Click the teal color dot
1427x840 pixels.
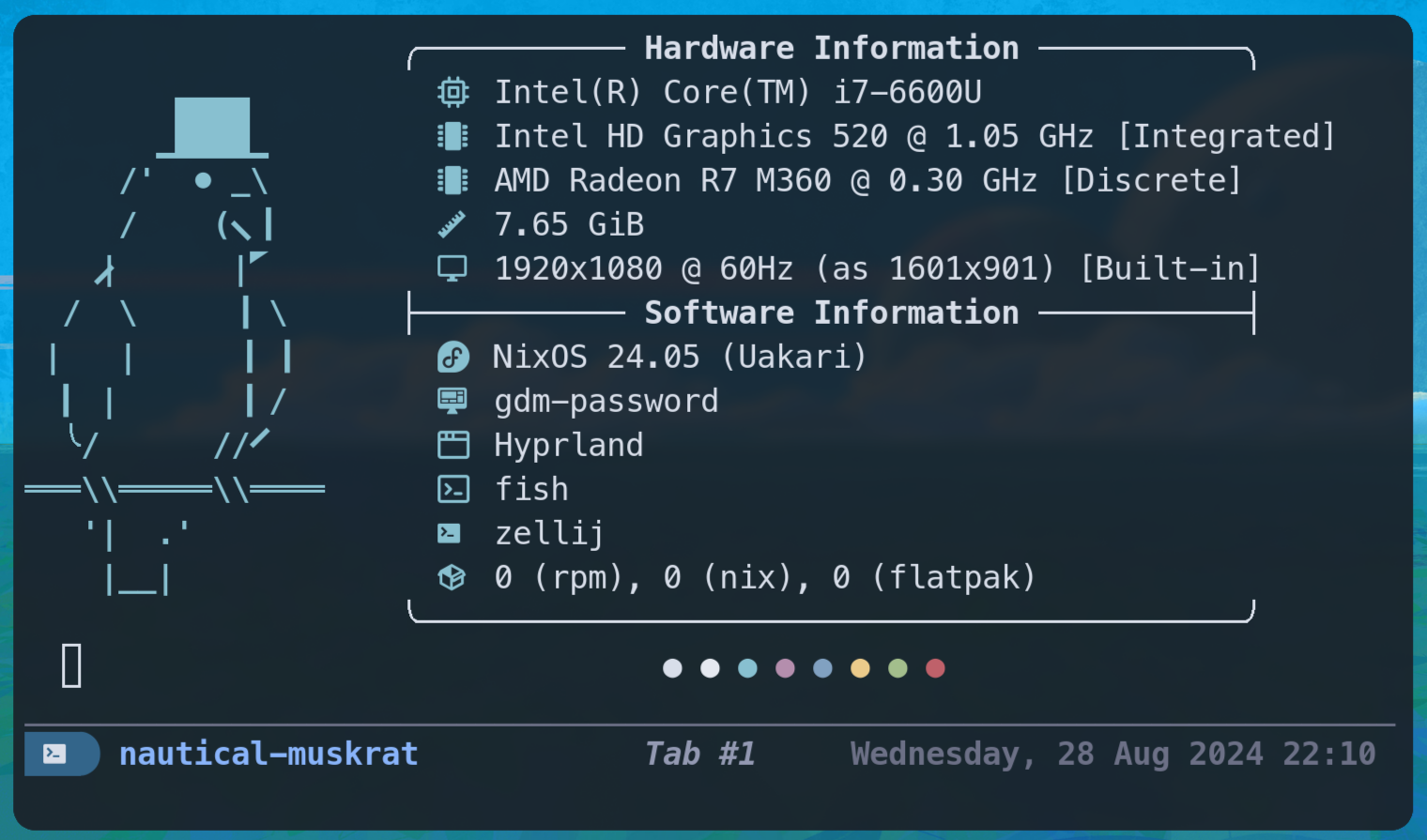point(747,668)
